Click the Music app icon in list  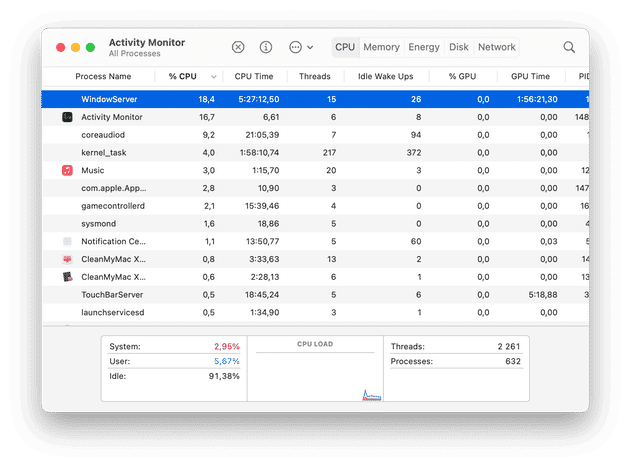[x=67, y=170]
